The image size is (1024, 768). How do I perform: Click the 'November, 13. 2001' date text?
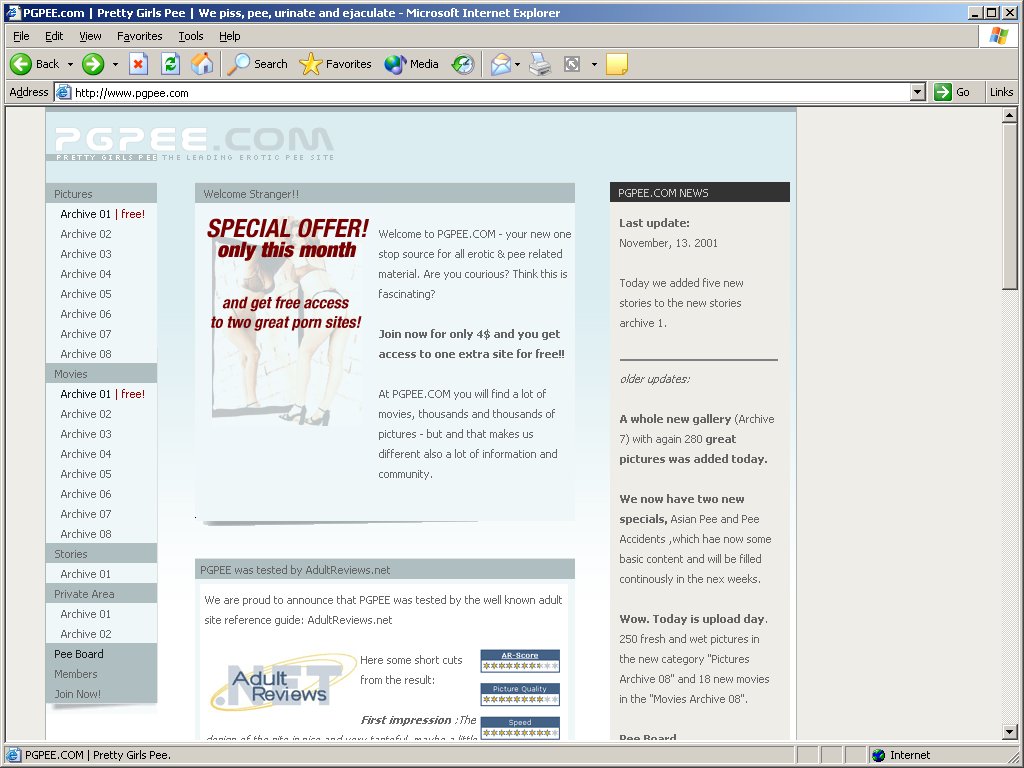(668, 243)
